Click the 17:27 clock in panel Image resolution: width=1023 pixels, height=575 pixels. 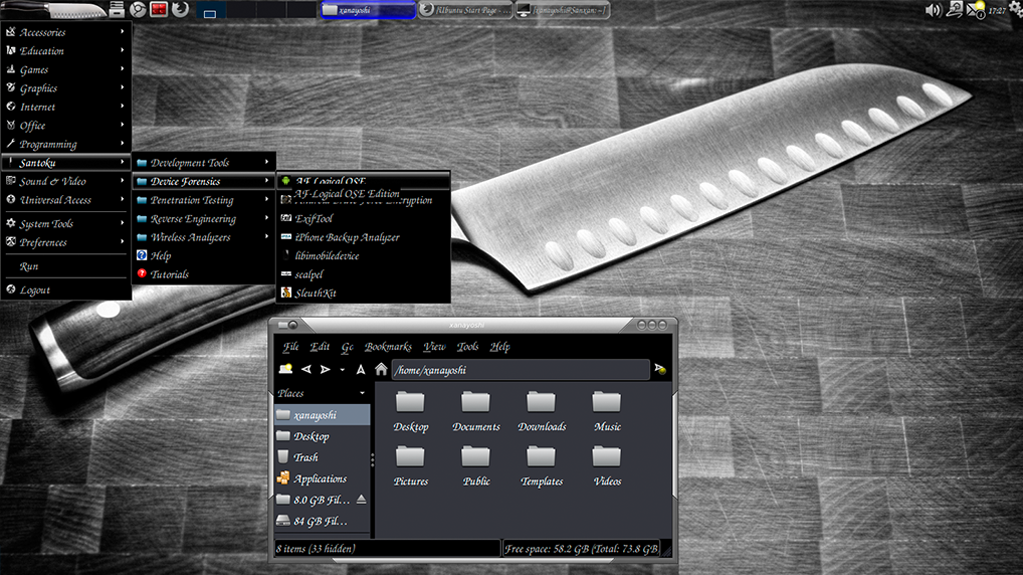point(997,10)
